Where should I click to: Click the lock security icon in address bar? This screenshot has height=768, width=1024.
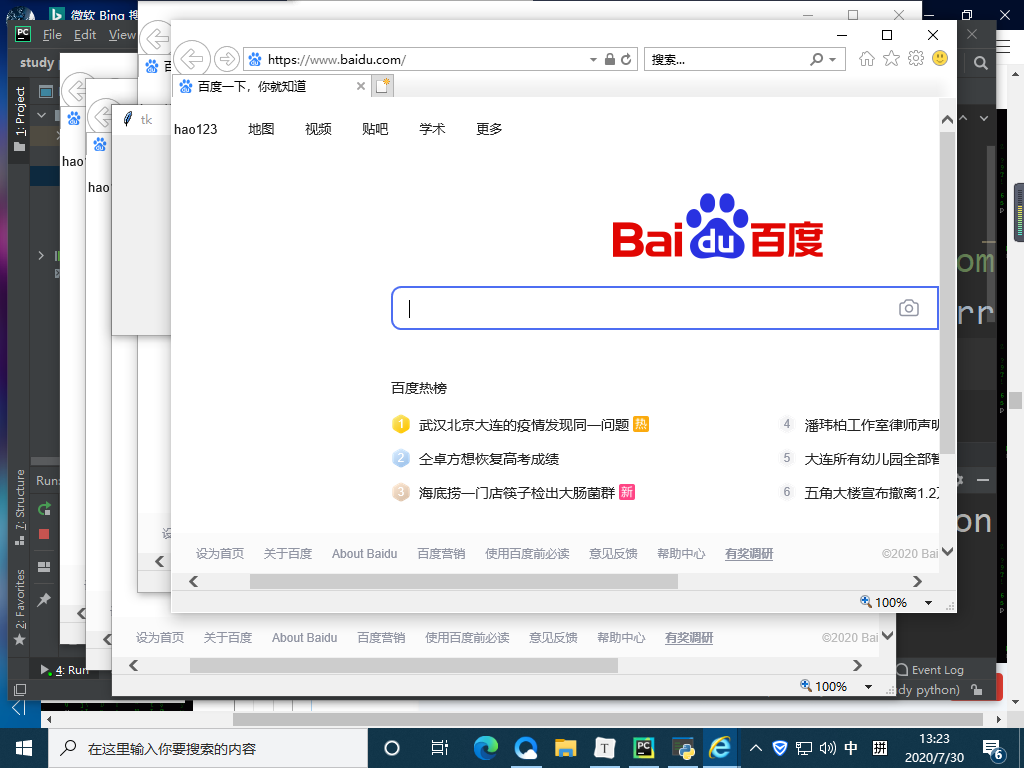pos(609,59)
